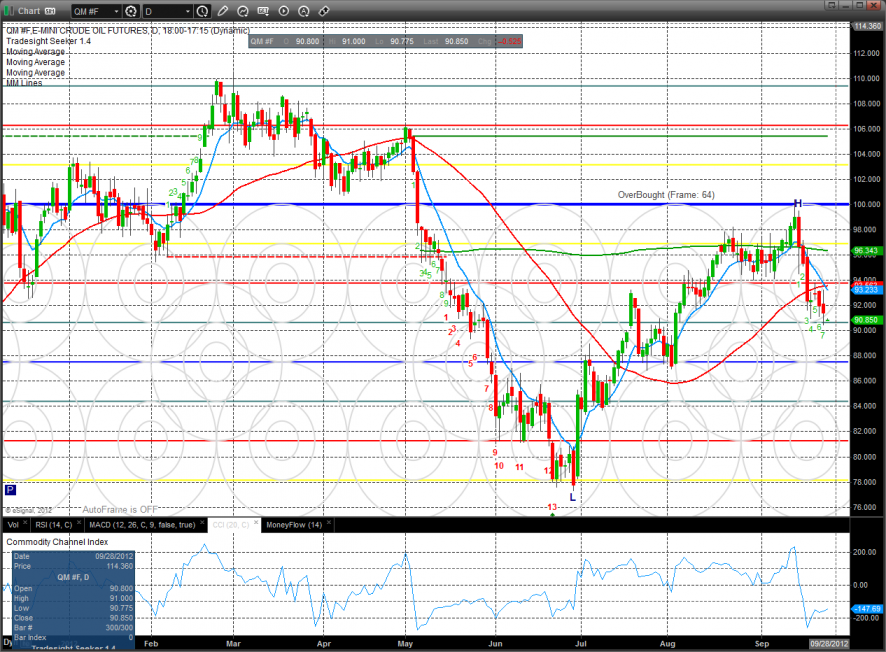Click the 90.850 current price label
The width and height of the screenshot is (886, 652).
point(865,320)
